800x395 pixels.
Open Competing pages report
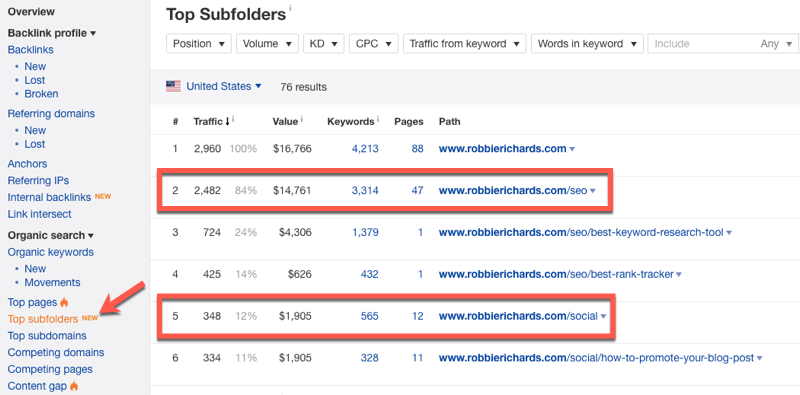click(x=50, y=369)
